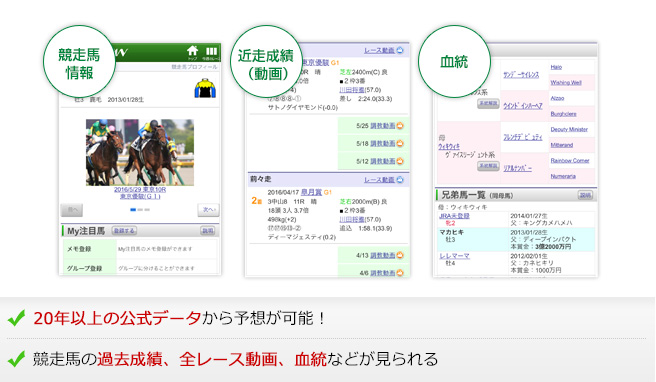Image resolution: width=656 pixels, height=382 pixels.
Task: Open the race photo of the 東京優駿
Action: pos(140,152)
